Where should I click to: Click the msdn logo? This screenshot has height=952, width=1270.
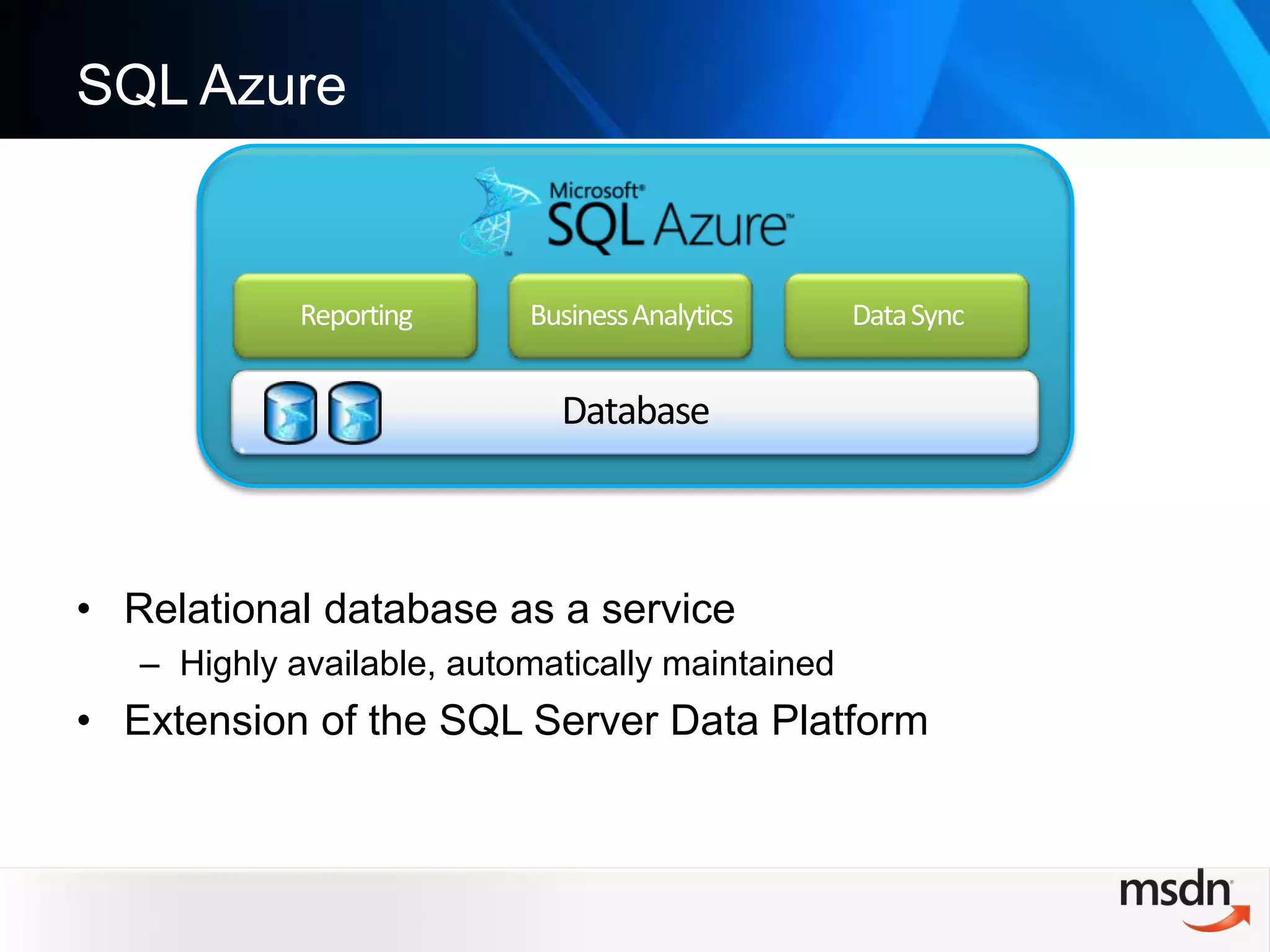coord(1184,899)
